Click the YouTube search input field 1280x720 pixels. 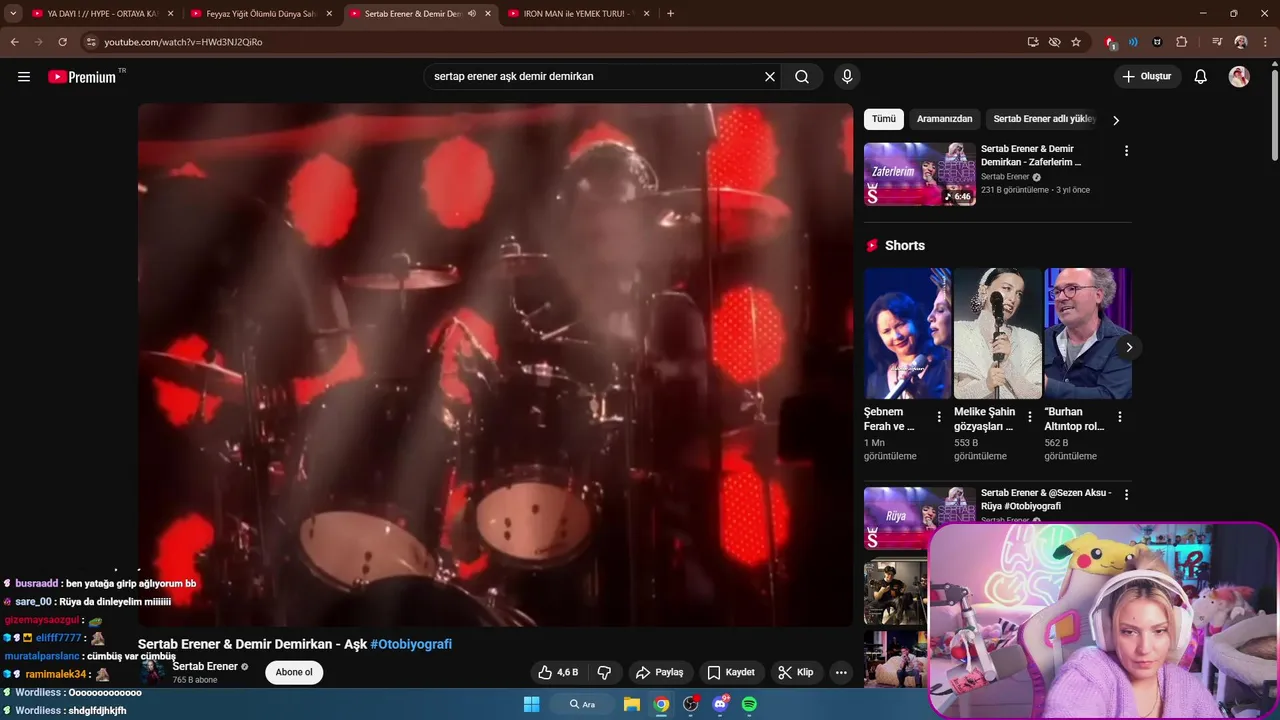click(x=595, y=77)
